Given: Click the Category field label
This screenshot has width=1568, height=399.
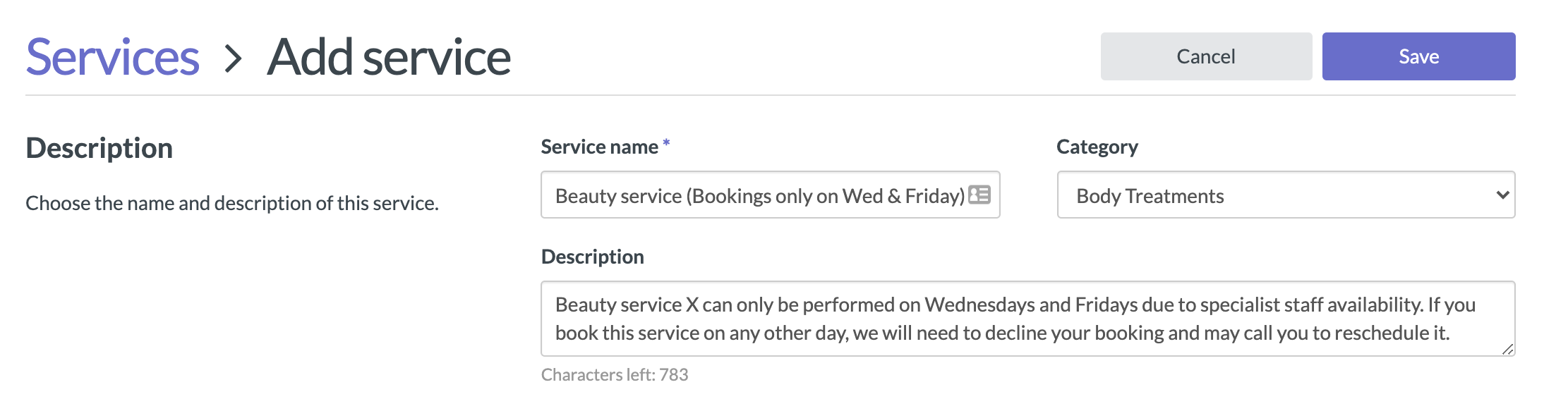Looking at the screenshot, I should (1097, 147).
